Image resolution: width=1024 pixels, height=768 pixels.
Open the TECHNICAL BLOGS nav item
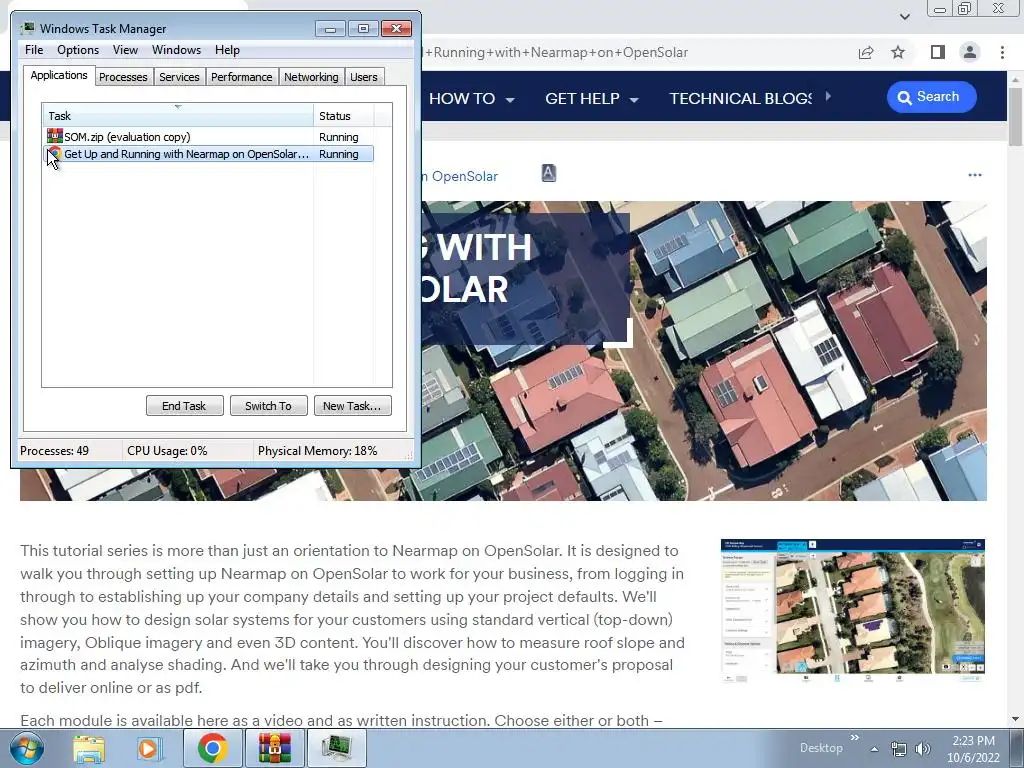click(x=741, y=99)
